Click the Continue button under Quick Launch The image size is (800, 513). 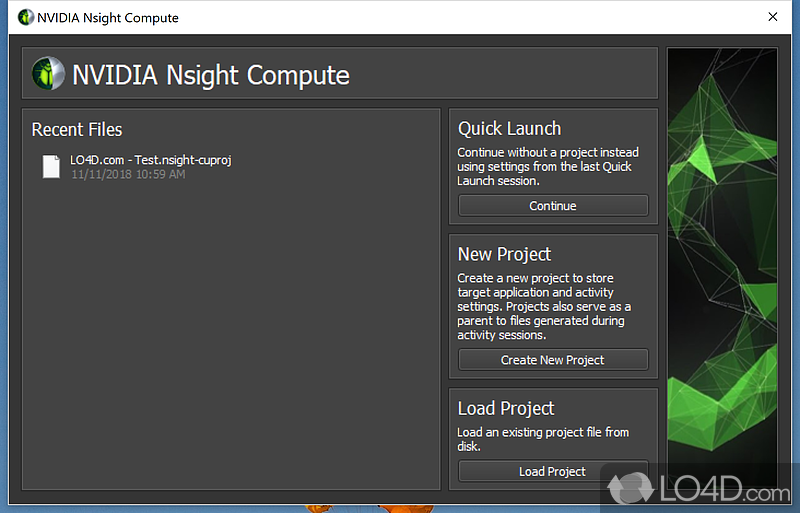[553, 206]
